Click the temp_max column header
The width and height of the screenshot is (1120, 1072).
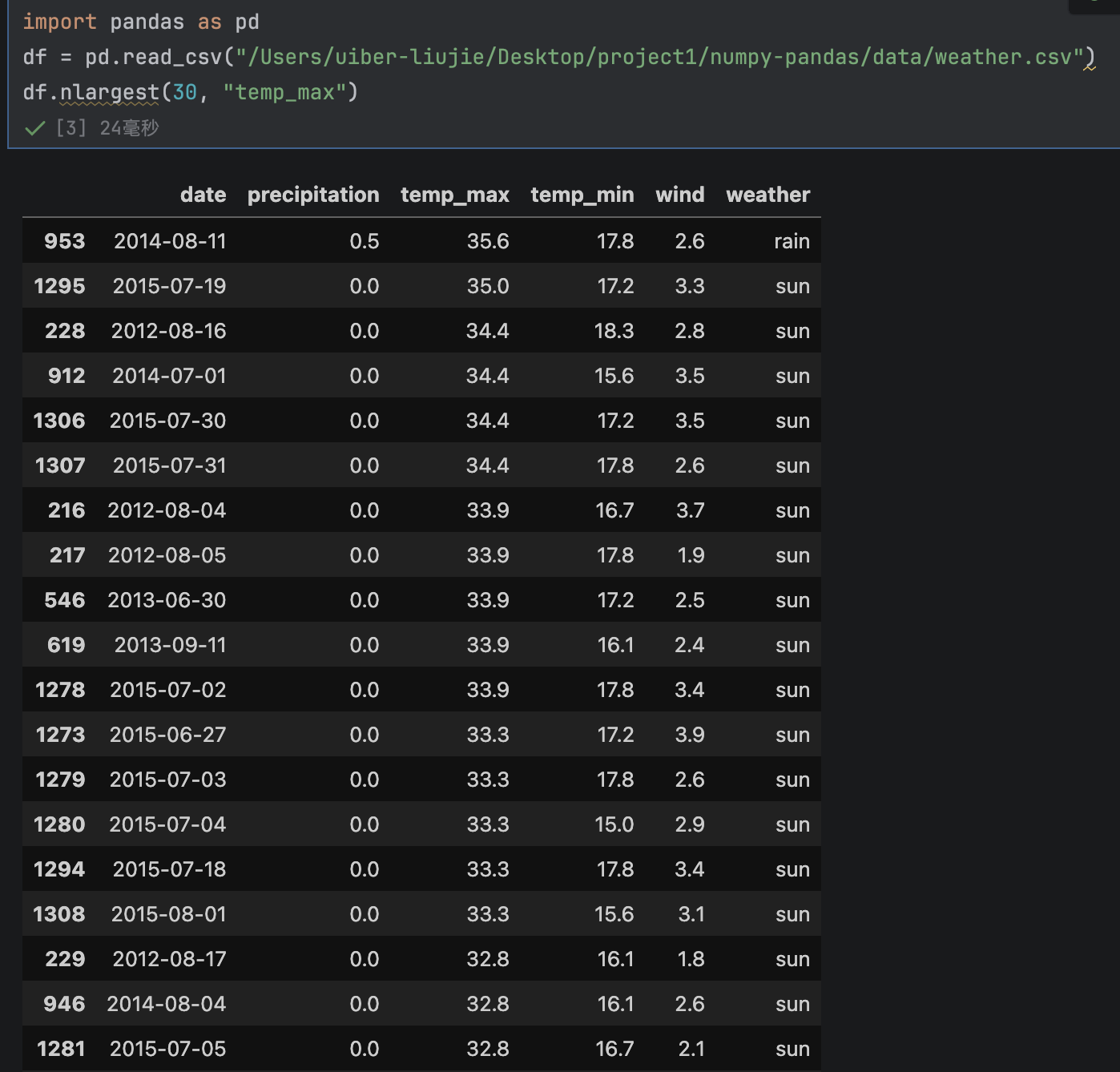(455, 195)
